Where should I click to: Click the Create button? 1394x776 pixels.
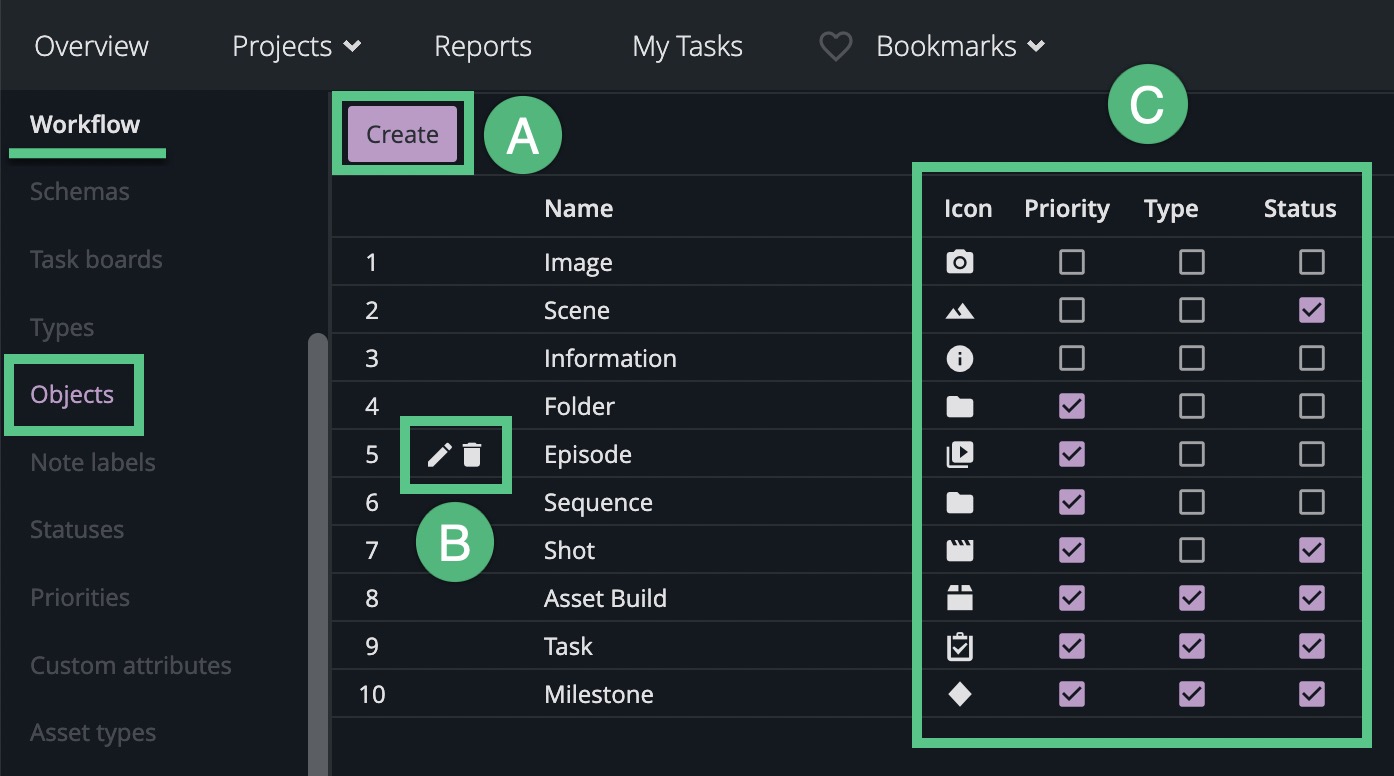click(401, 133)
